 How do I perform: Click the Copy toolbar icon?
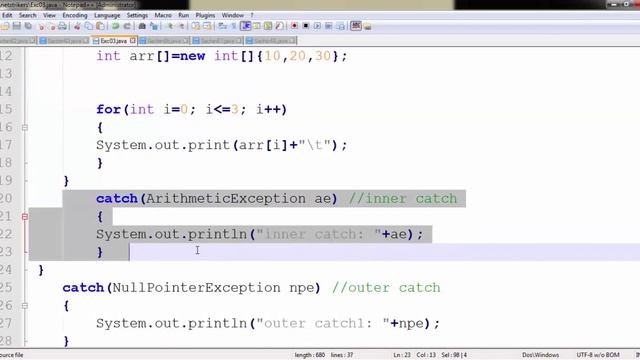coord(89,26)
